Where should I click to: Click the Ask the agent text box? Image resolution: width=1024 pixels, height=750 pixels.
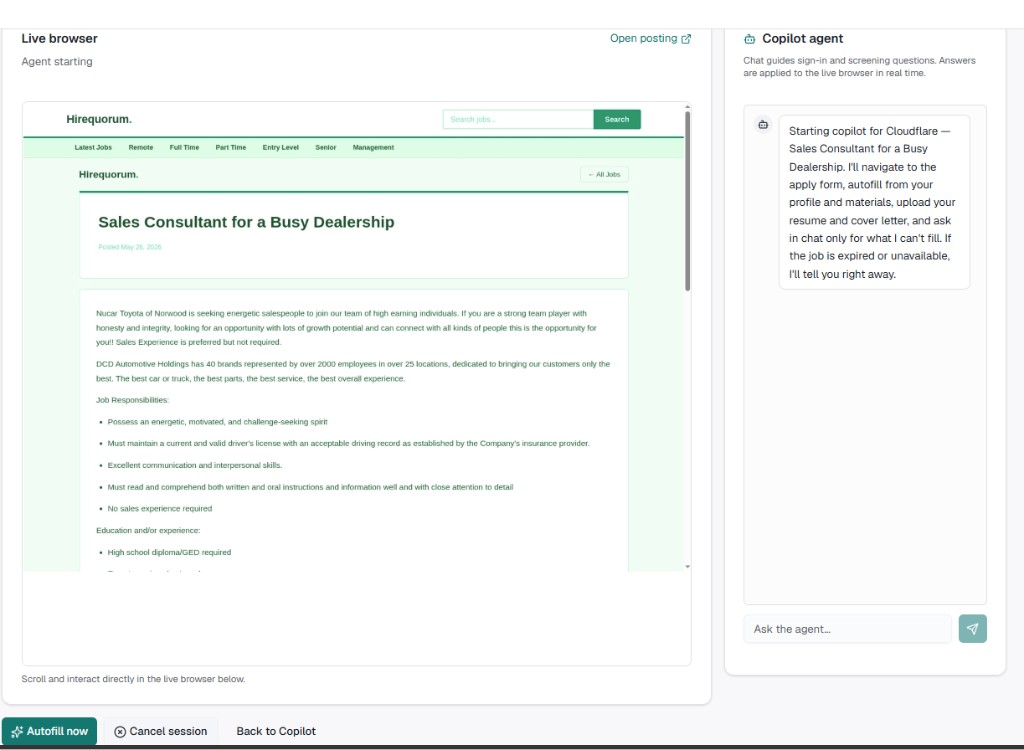click(847, 628)
